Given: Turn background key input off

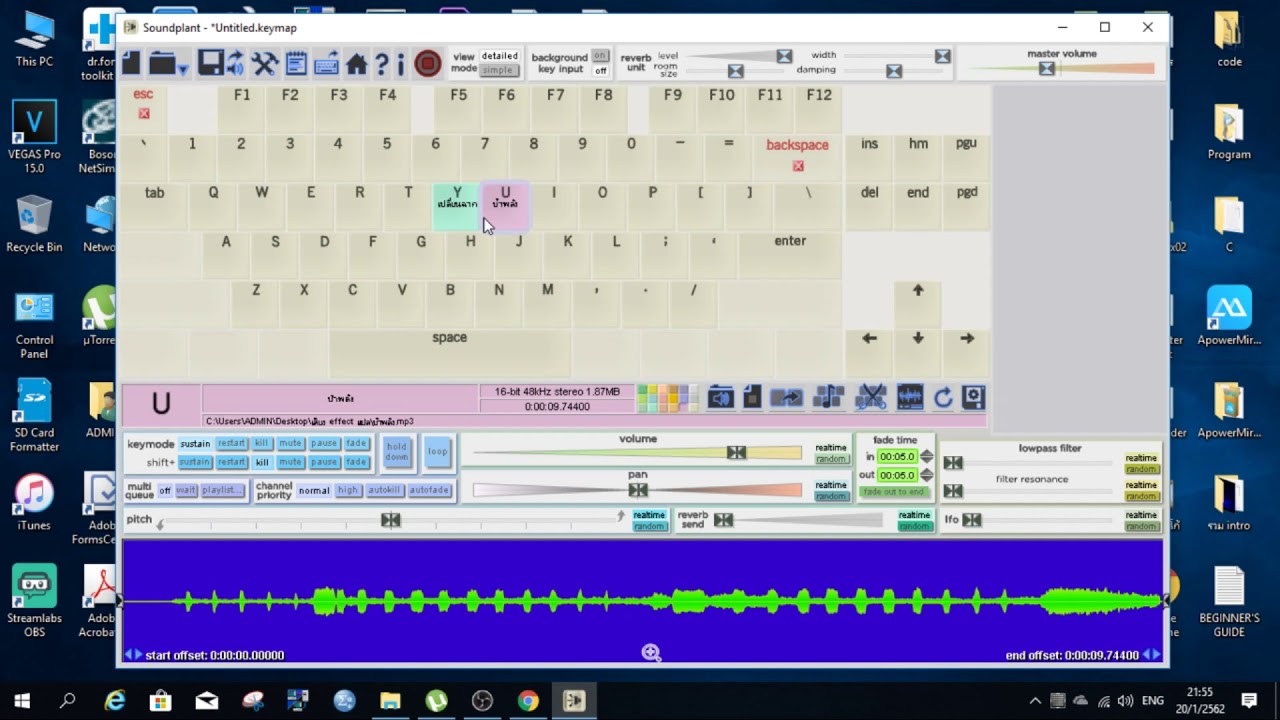Looking at the screenshot, I should (600, 70).
